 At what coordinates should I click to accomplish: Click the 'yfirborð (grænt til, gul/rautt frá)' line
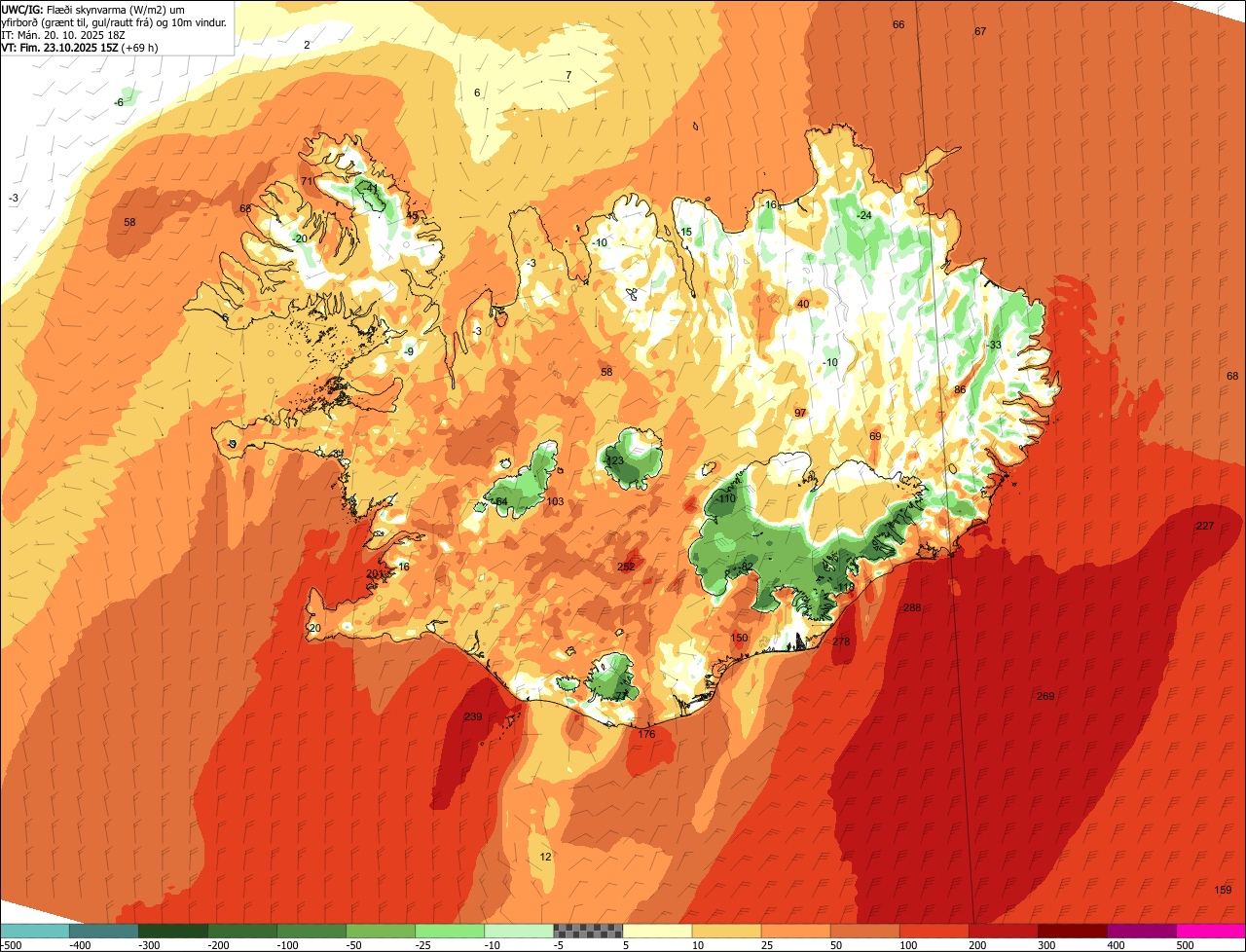(114, 21)
